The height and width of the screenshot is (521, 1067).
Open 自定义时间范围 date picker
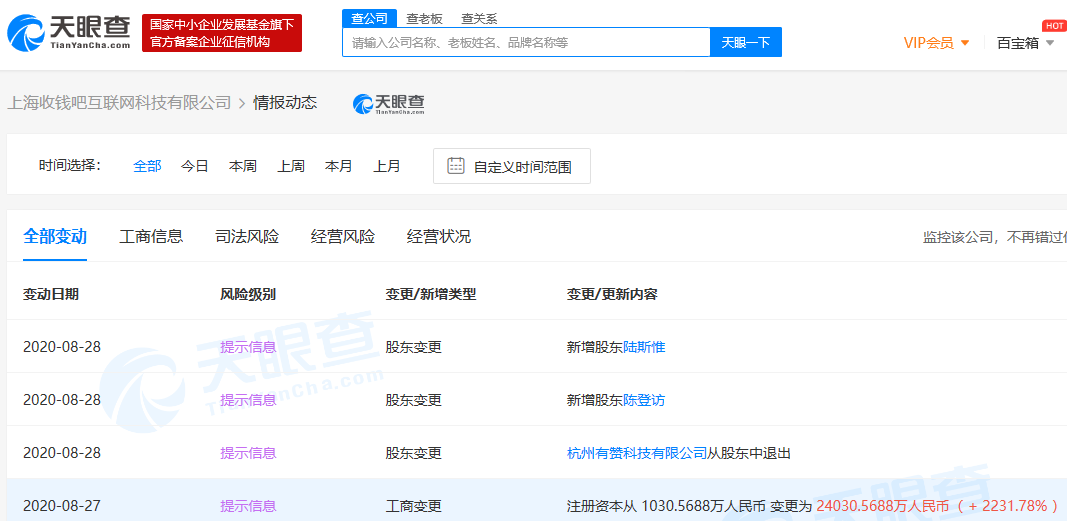(x=512, y=166)
